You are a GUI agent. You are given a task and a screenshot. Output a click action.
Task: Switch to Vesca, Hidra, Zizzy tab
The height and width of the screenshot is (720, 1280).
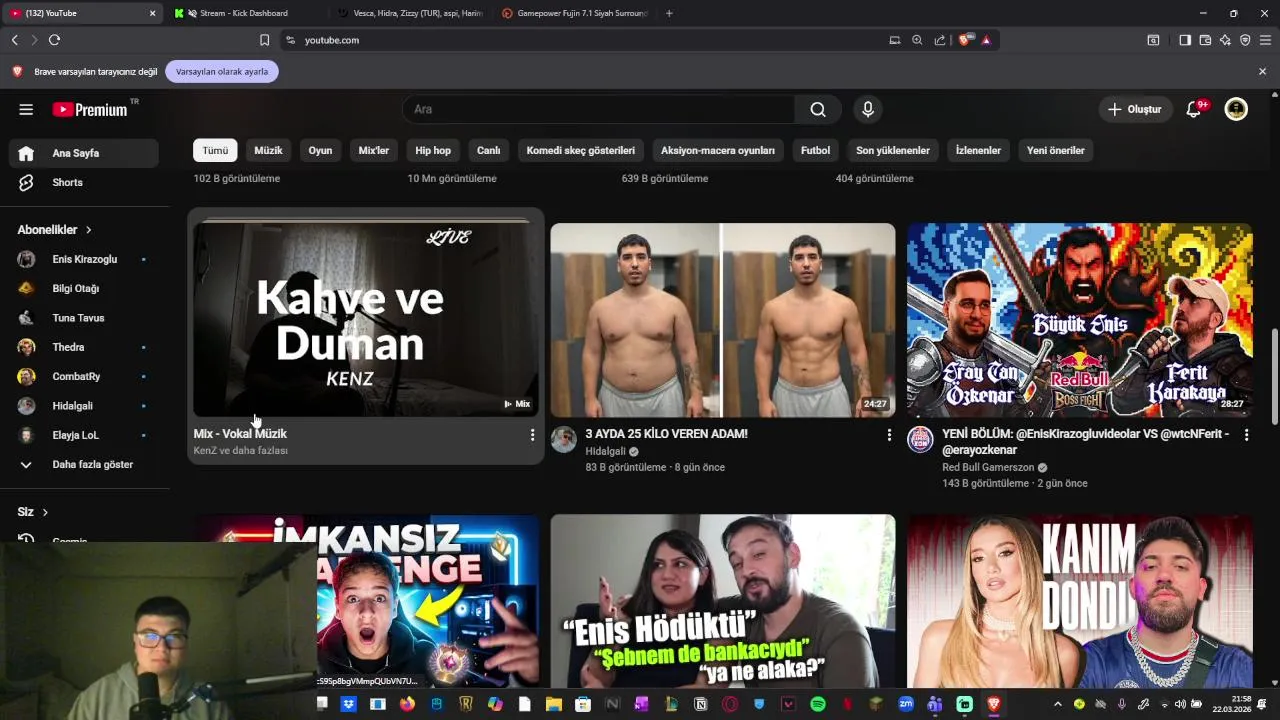point(411,13)
